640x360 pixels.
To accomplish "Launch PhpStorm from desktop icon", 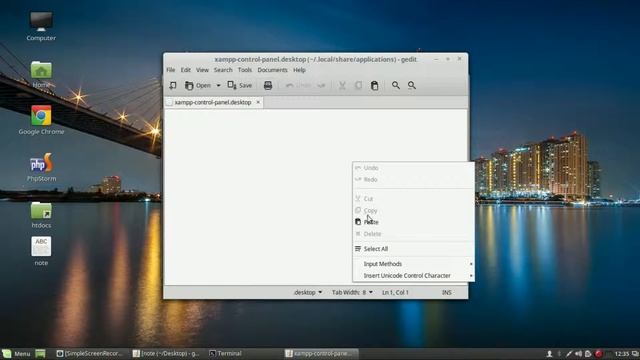I will 41,167.
